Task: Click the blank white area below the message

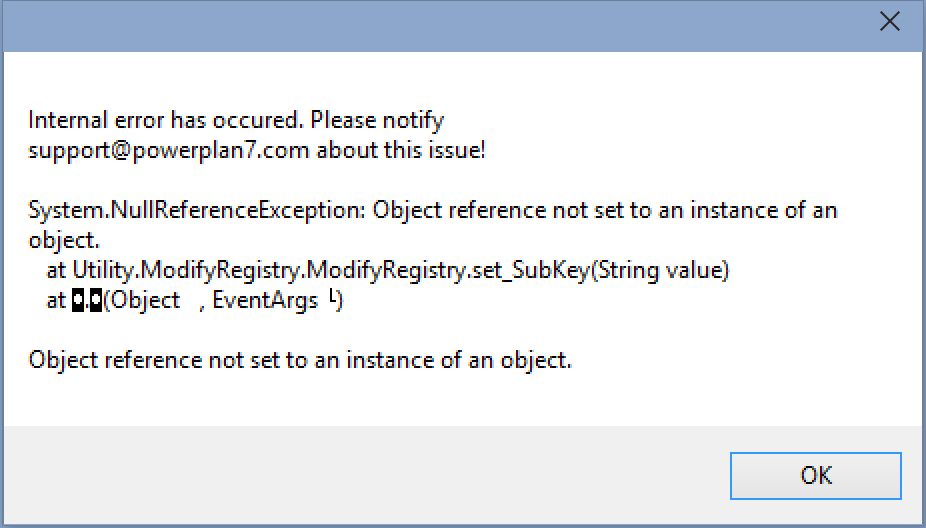Action: tap(463, 399)
